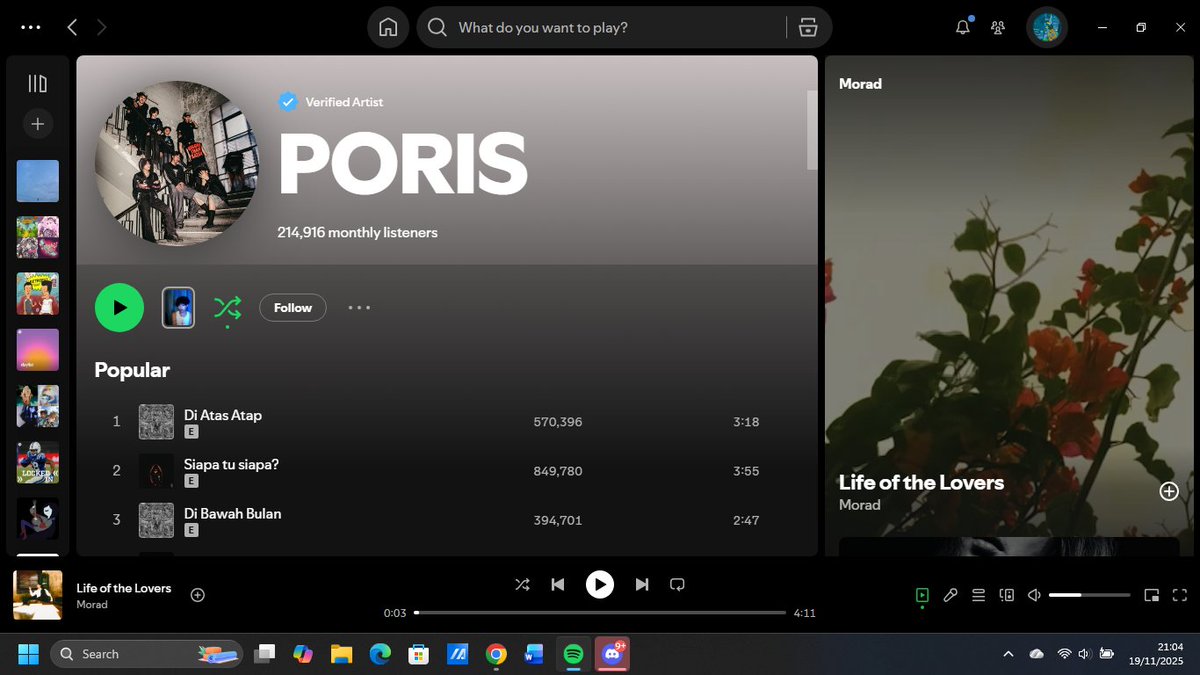1200x675 pixels.
Task: Open Task View on the taskbar
Action: point(265,654)
